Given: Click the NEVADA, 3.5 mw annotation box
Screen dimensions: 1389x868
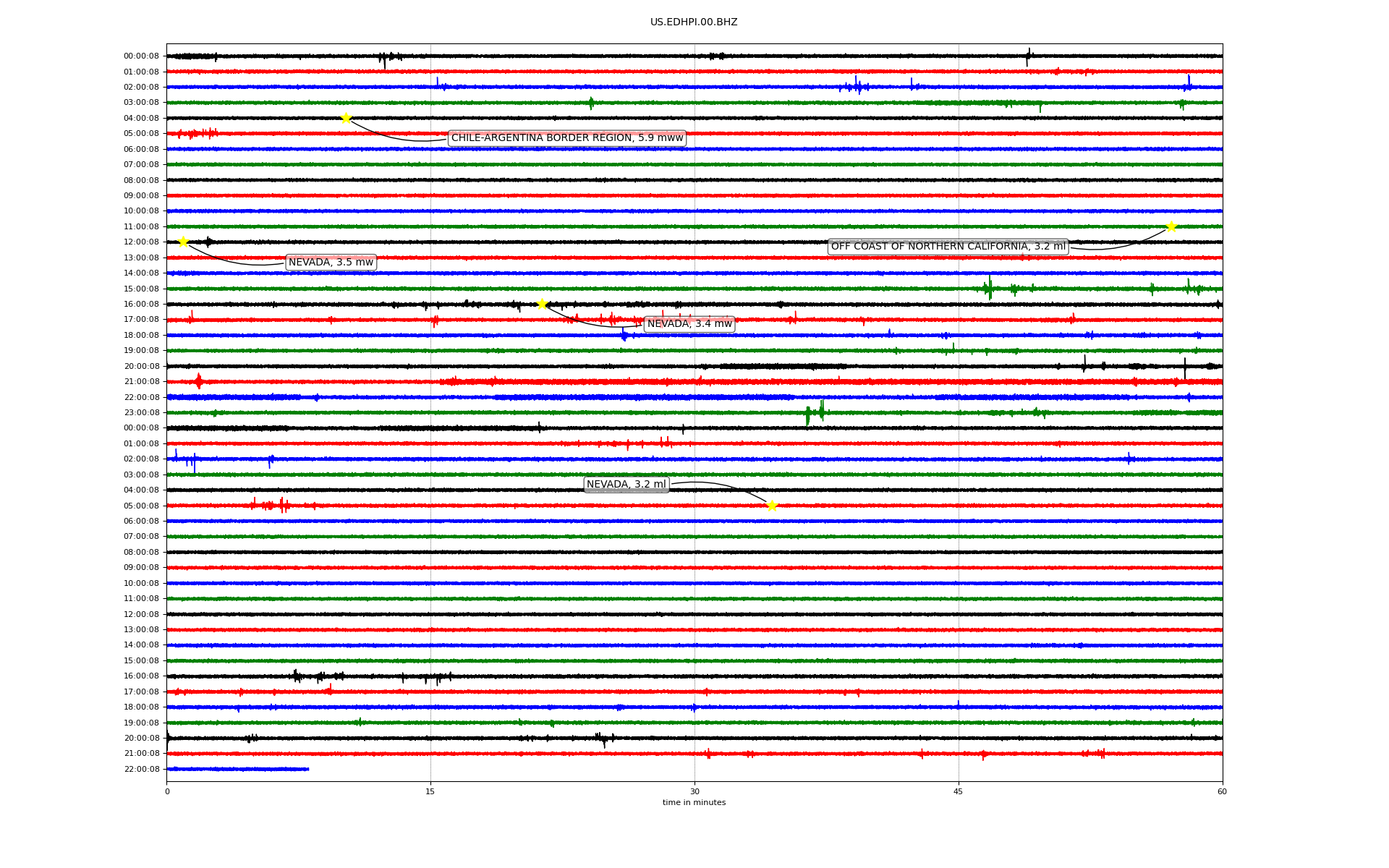Looking at the screenshot, I should point(331,263).
